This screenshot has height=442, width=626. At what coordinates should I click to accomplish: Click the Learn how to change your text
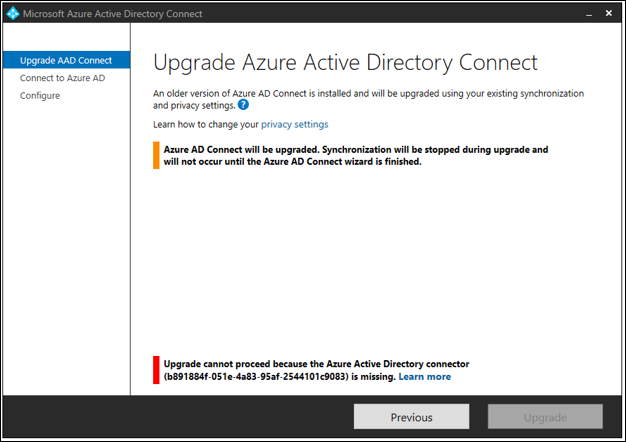point(205,124)
